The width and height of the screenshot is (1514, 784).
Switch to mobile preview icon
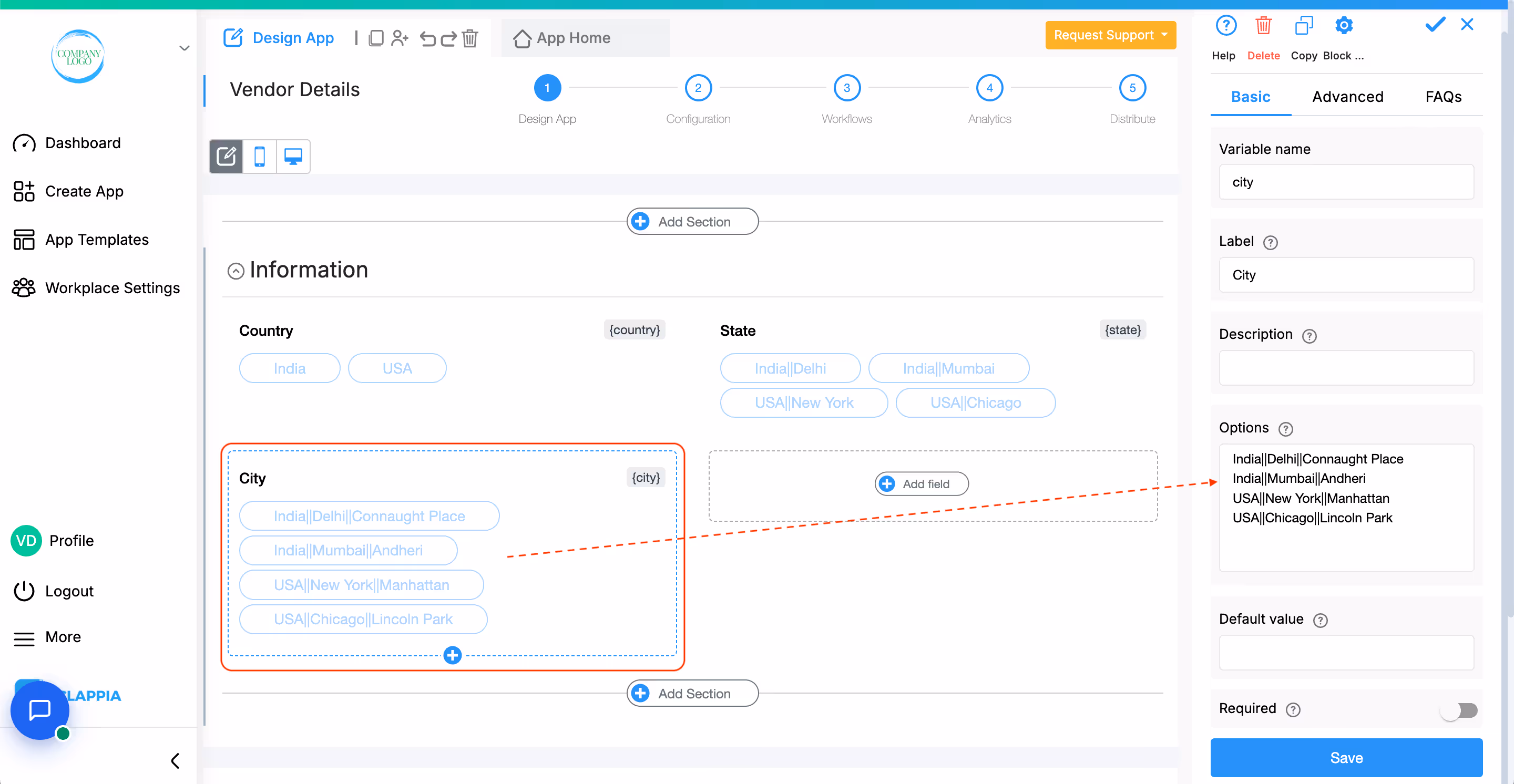tap(259, 157)
